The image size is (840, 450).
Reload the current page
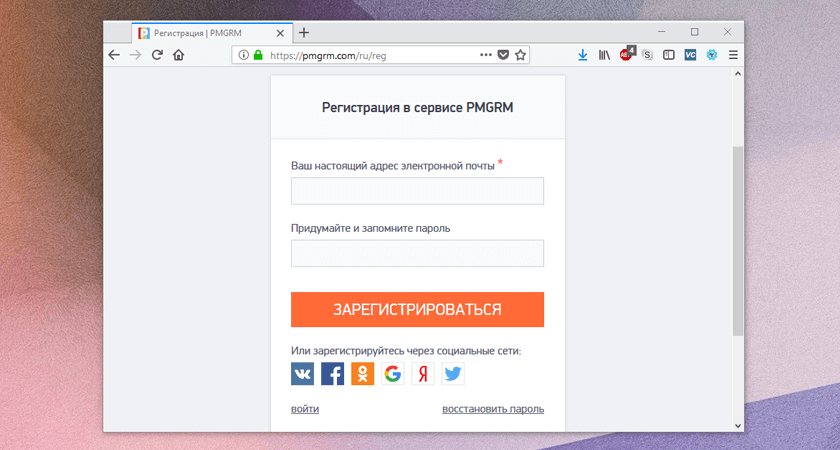tap(157, 55)
